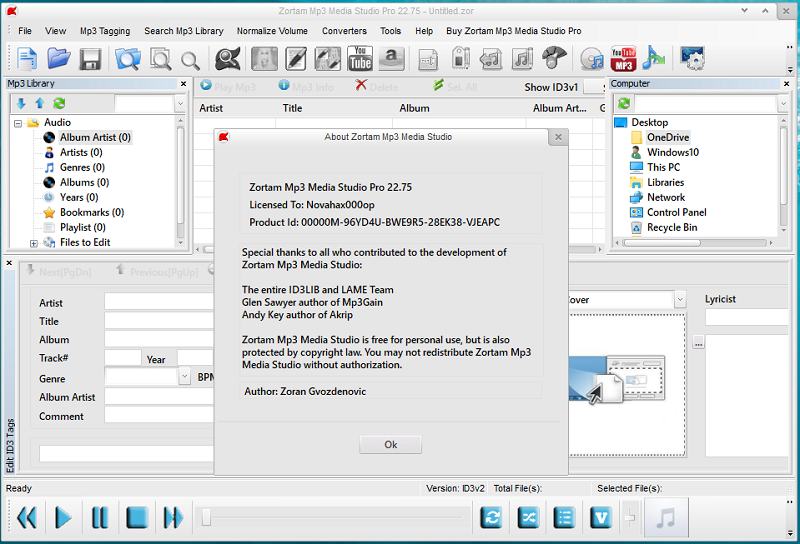The height and width of the screenshot is (544, 800).
Task: Expand the main toolbar overflow chevron
Action: [790, 70]
